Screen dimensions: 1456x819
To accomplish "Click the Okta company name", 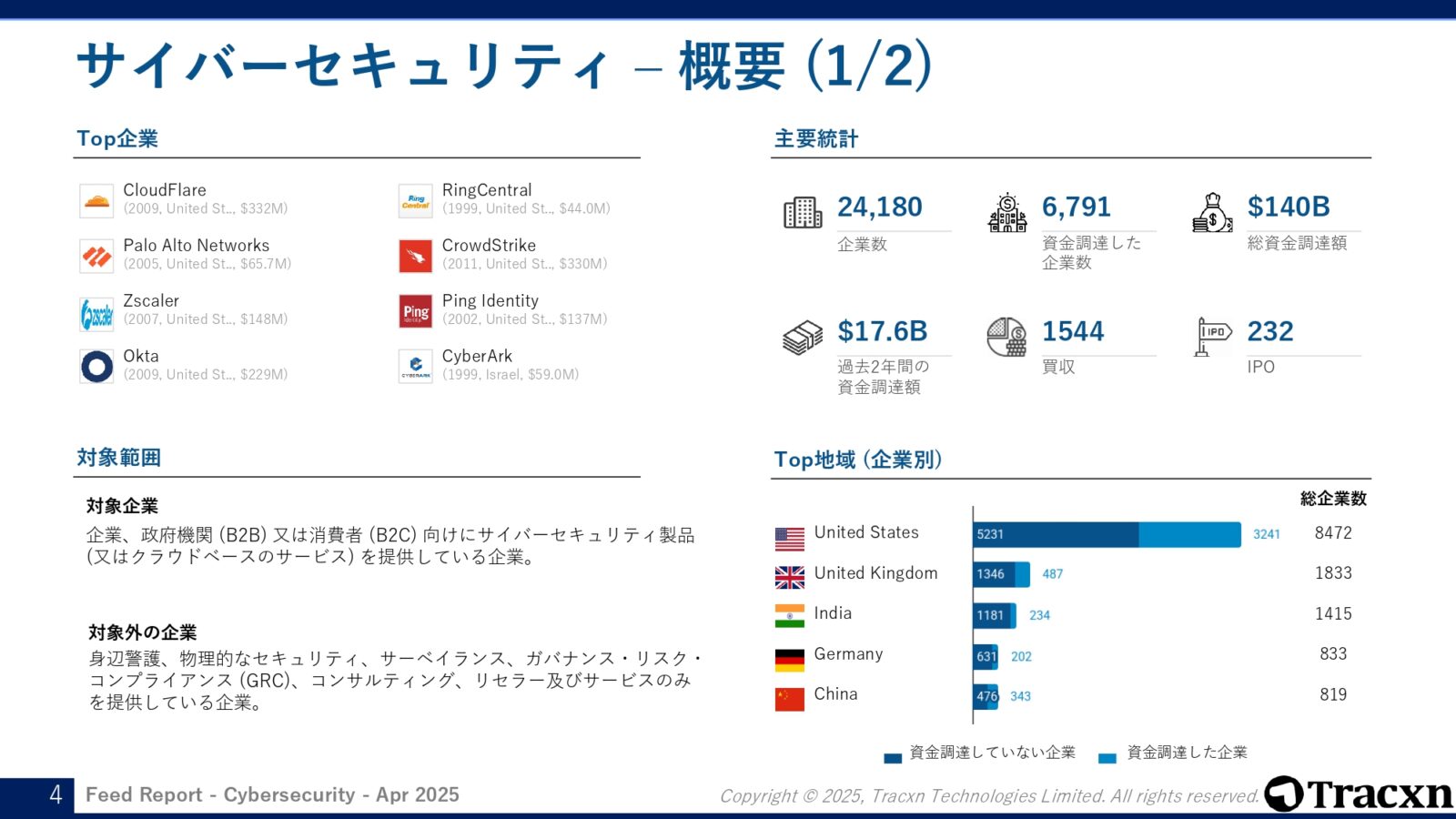I will point(141,357).
